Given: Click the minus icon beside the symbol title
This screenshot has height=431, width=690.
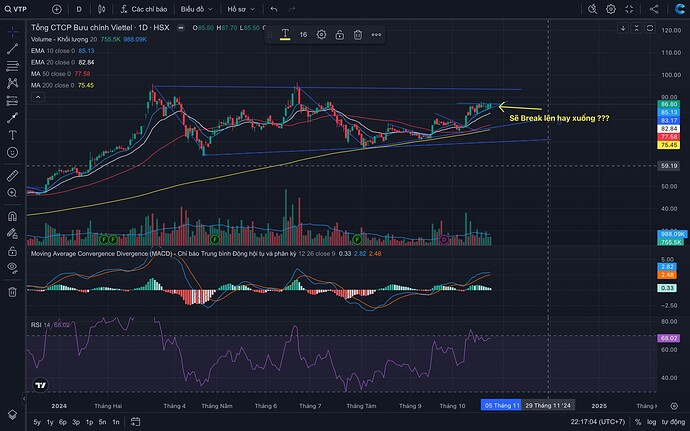Looking at the screenshot, I should click(x=180, y=27).
